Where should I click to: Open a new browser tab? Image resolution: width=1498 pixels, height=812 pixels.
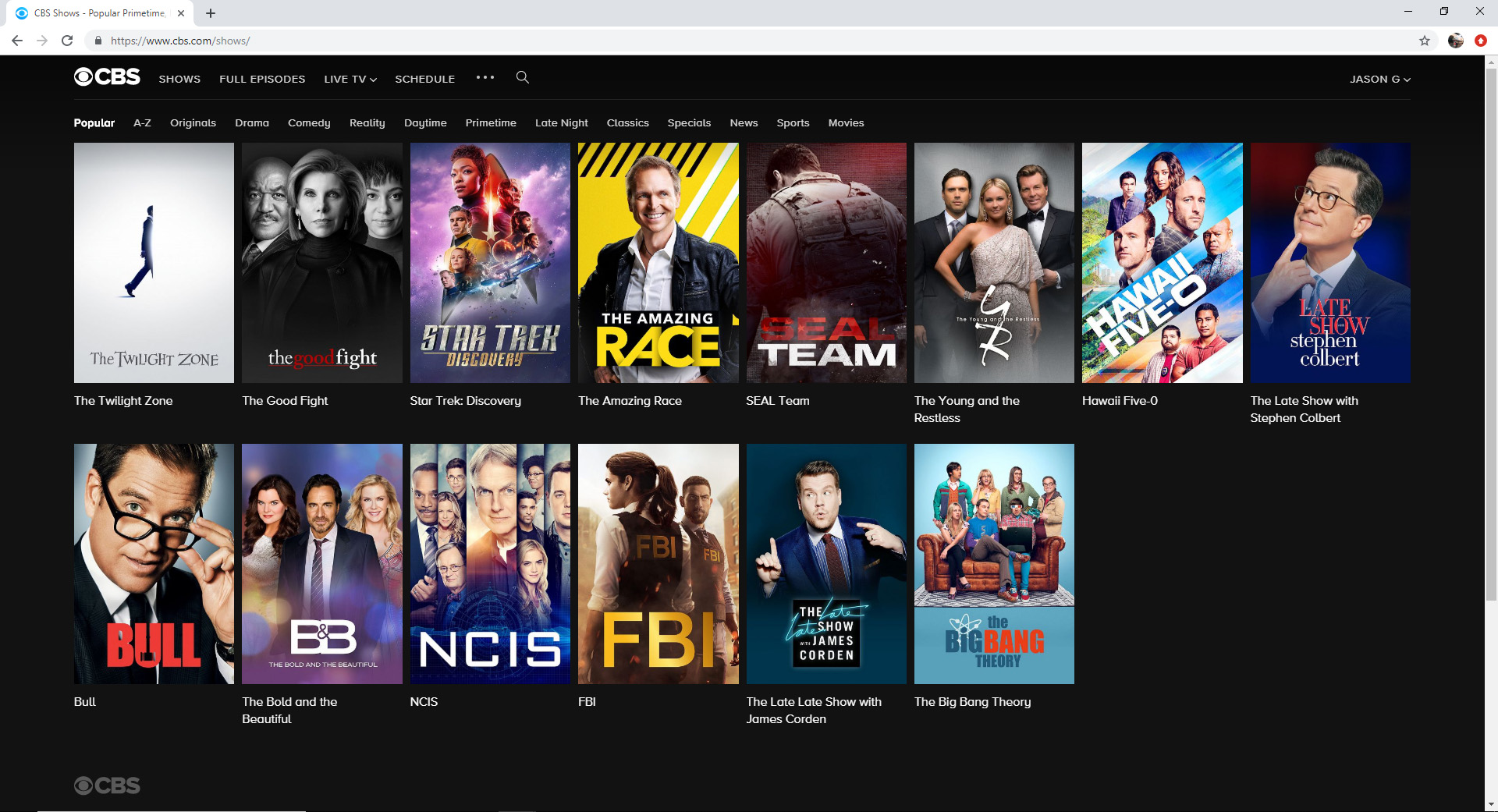click(211, 13)
